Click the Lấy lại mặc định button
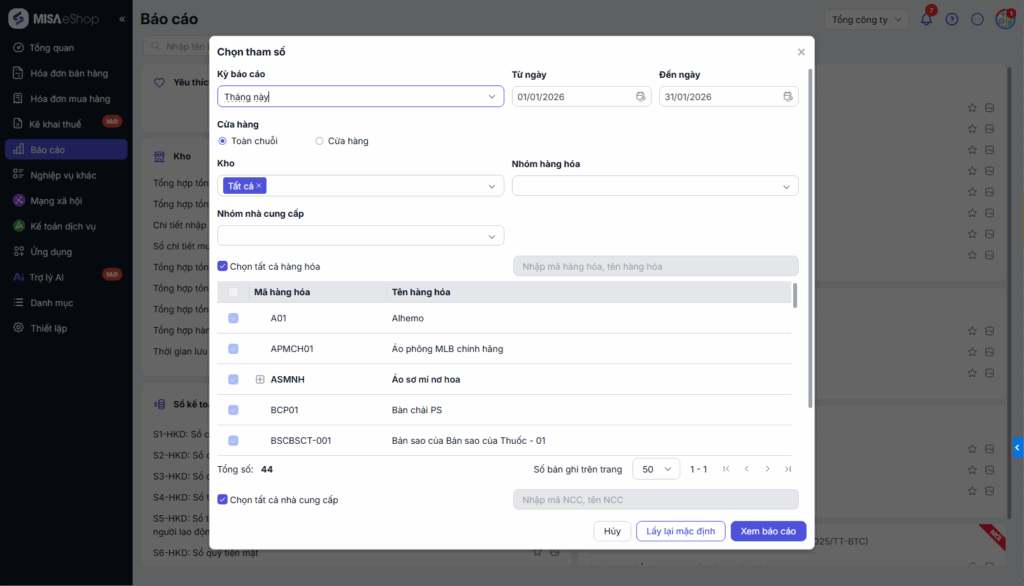The width and height of the screenshot is (1024, 586). [680, 532]
